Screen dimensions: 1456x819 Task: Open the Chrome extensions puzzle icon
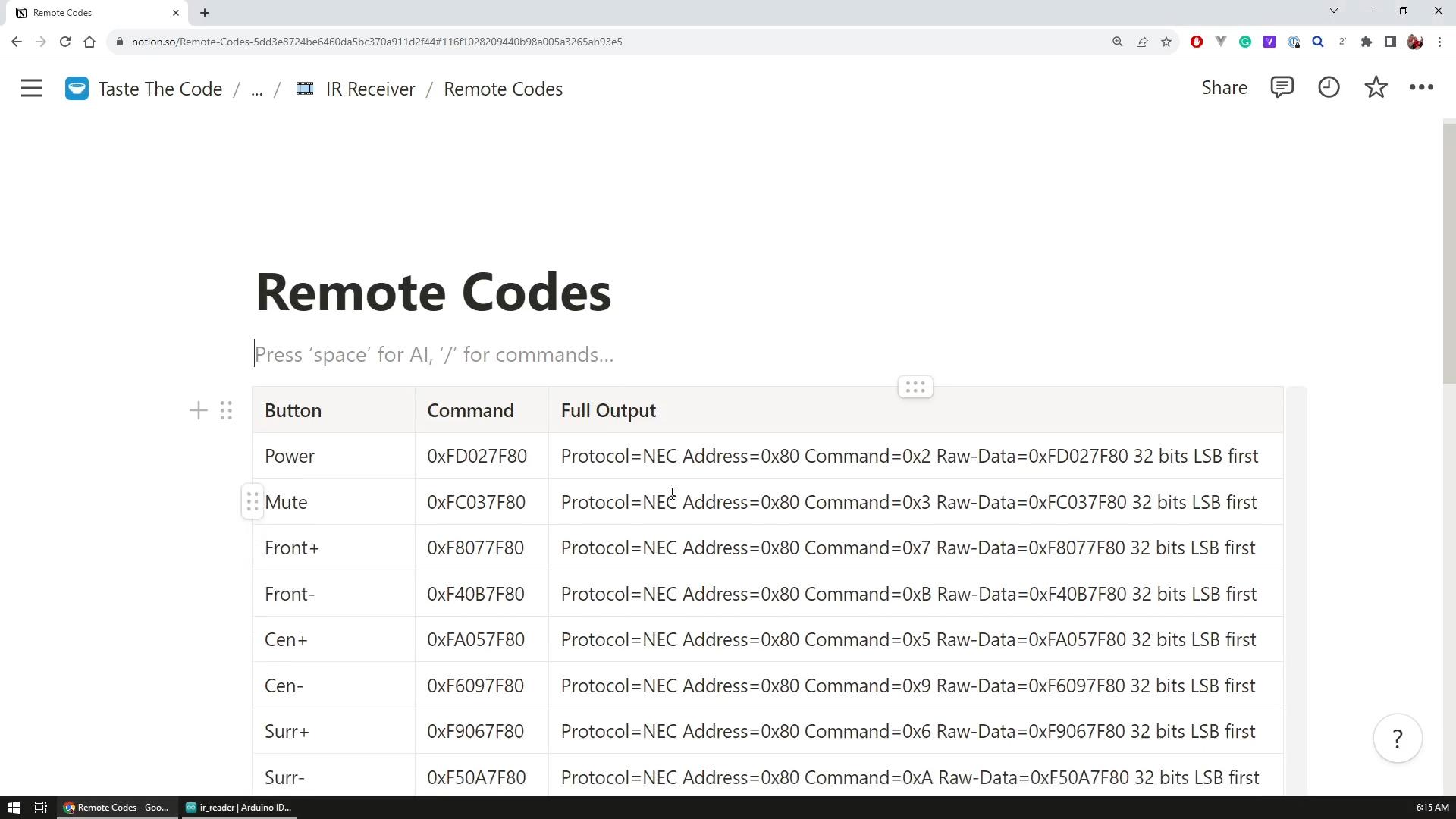click(1367, 42)
